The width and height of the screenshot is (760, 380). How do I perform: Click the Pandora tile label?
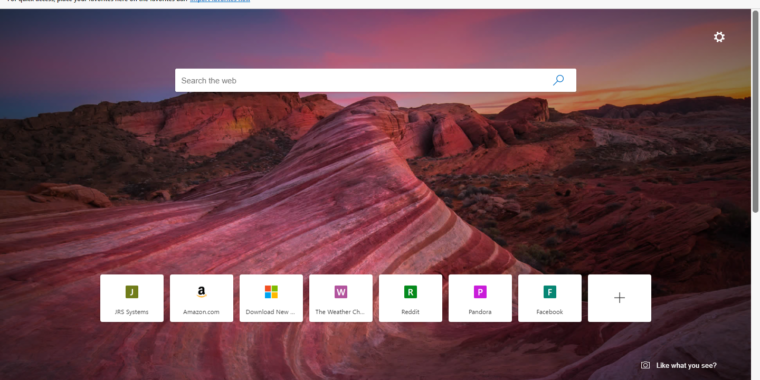pyautogui.click(x=480, y=312)
